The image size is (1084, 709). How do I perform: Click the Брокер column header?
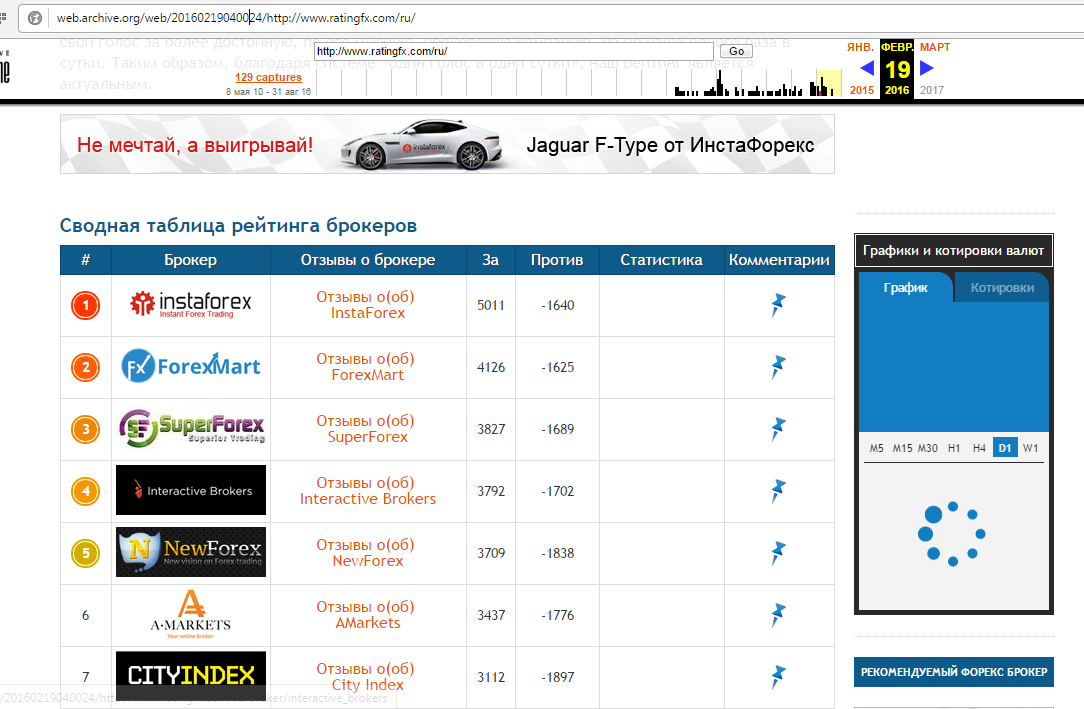coord(191,260)
